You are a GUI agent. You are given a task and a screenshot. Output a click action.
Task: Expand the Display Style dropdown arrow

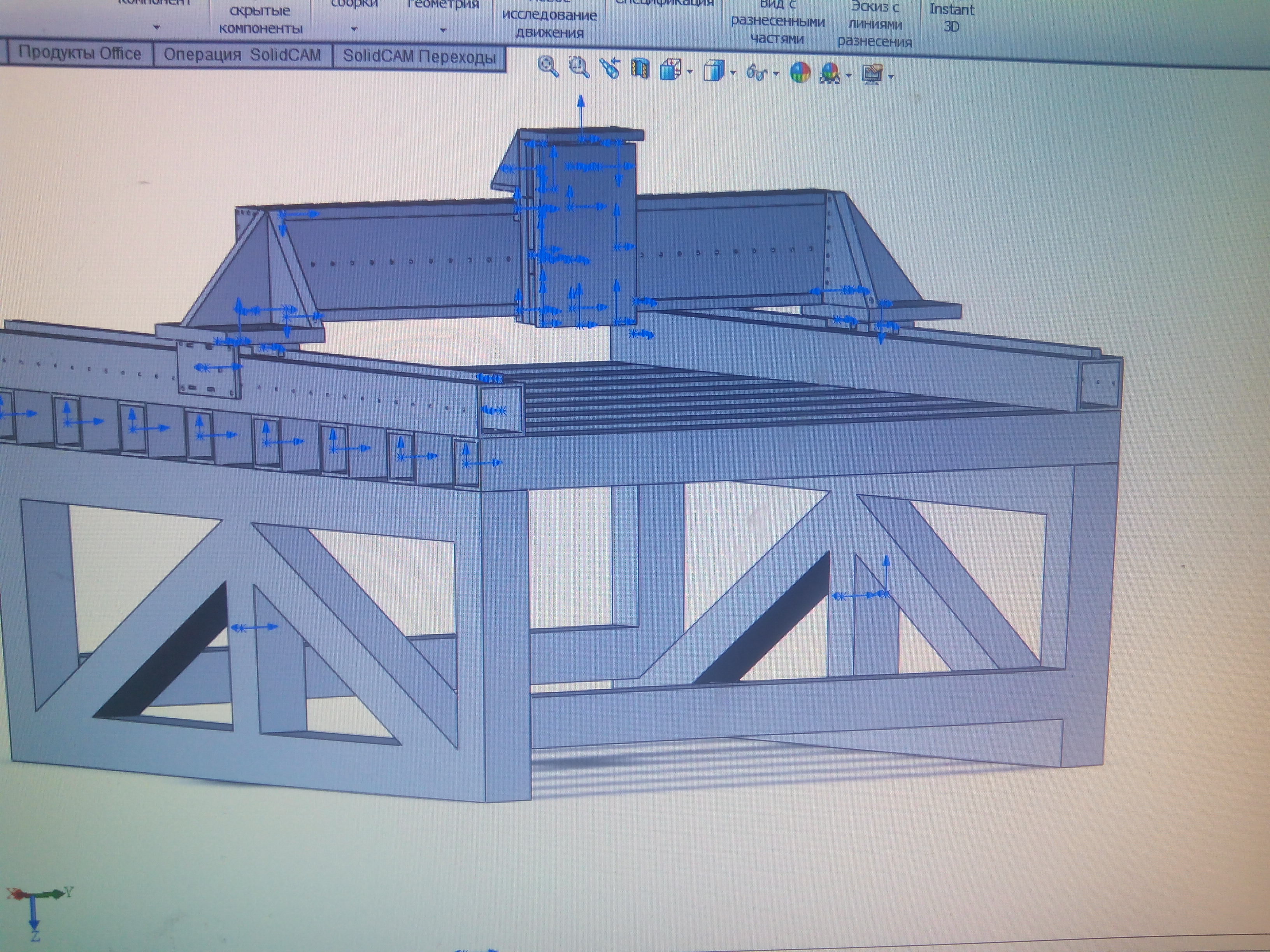pyautogui.click(x=733, y=73)
